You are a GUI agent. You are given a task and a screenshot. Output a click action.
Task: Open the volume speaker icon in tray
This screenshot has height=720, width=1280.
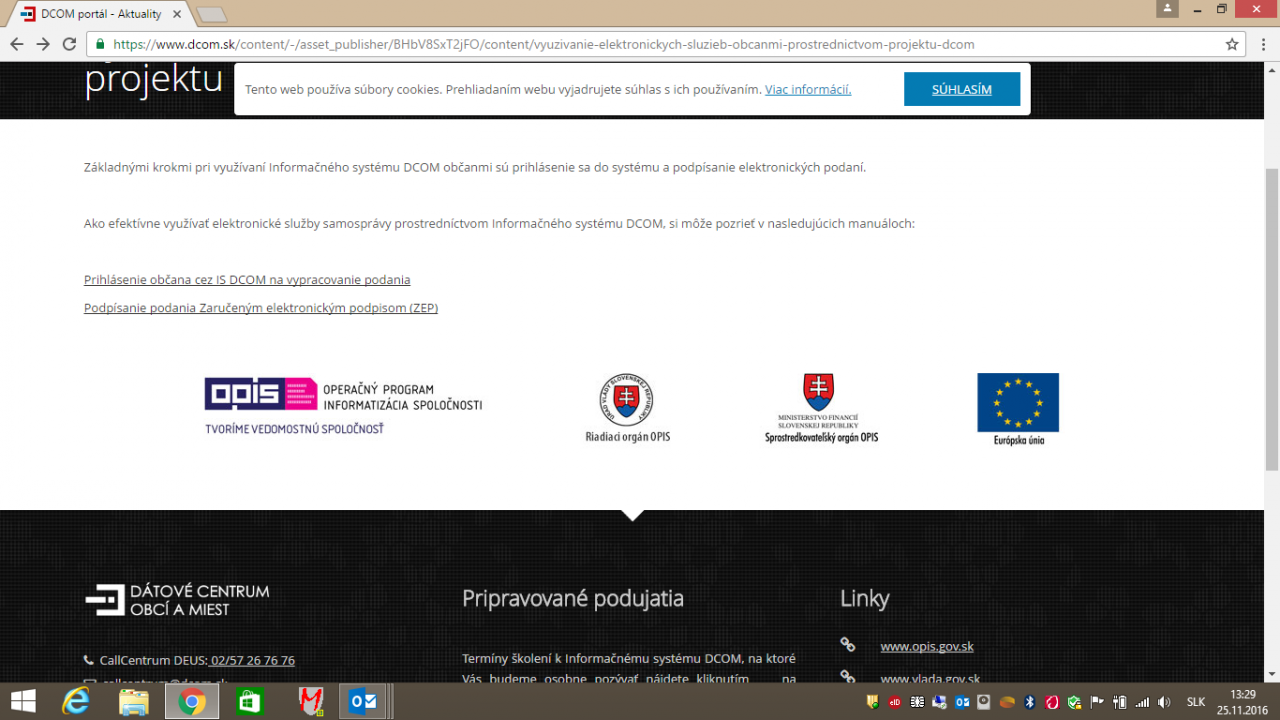pyautogui.click(x=1163, y=702)
